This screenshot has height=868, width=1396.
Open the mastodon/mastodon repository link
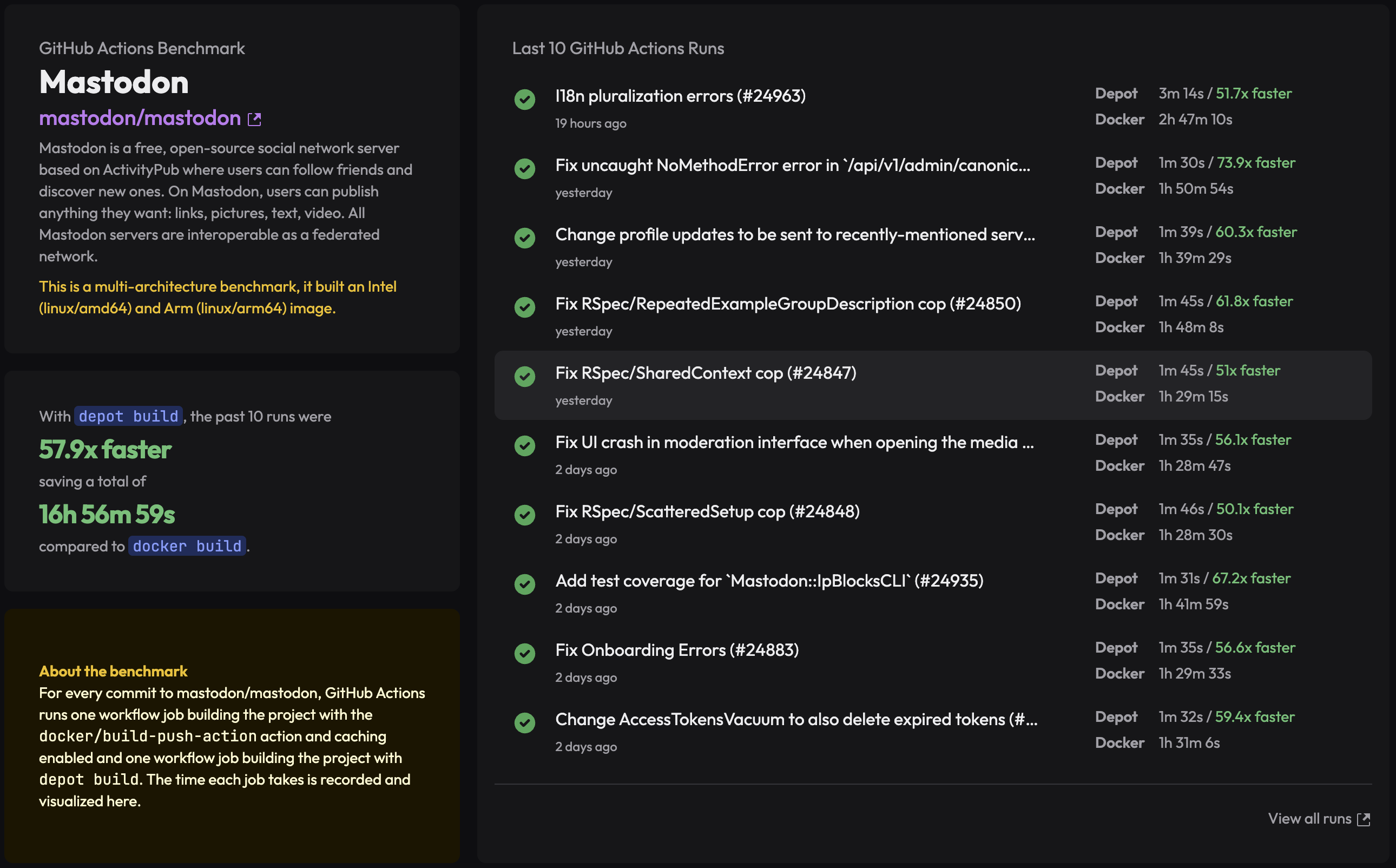tap(140, 117)
